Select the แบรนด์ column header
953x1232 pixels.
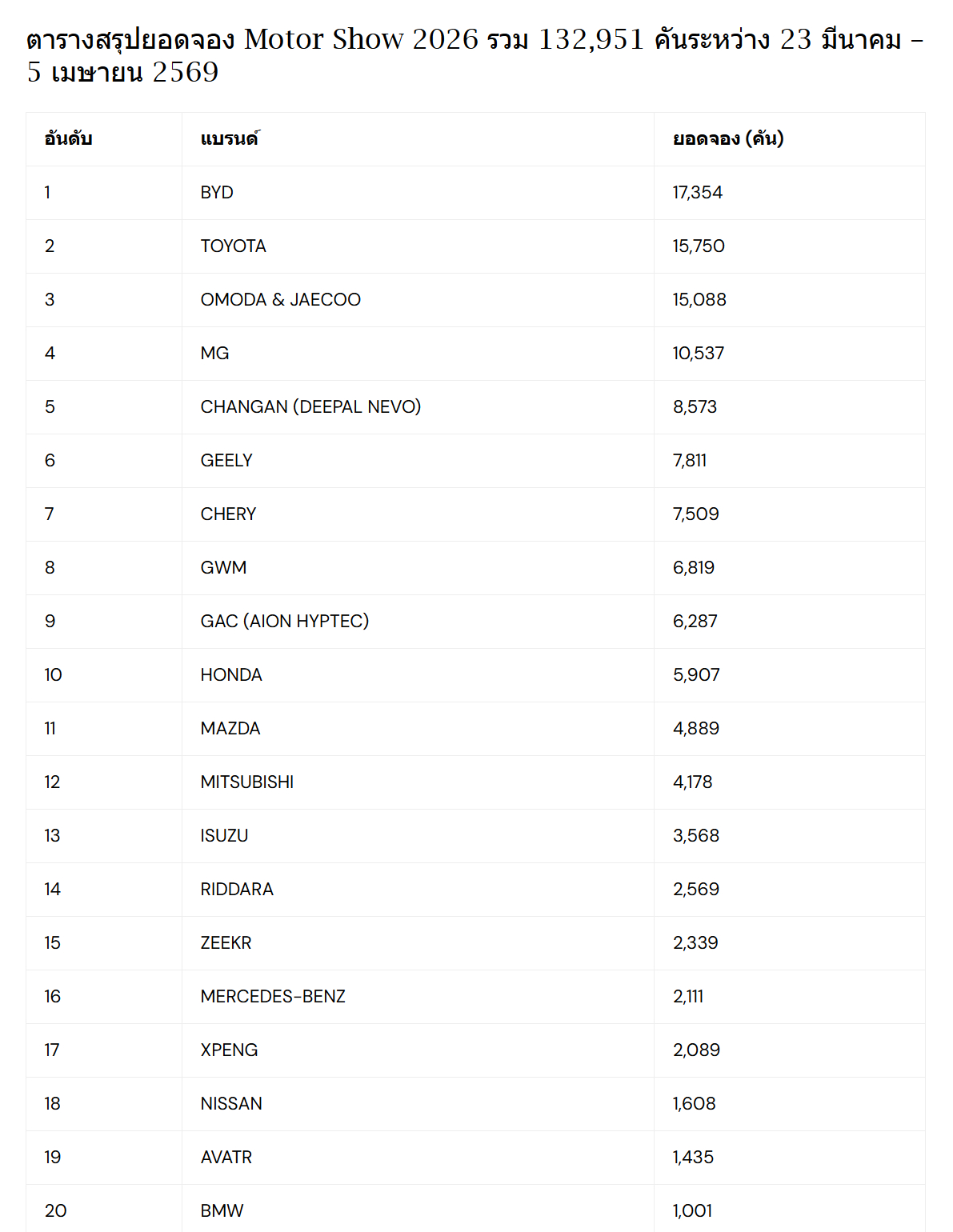tap(230, 139)
